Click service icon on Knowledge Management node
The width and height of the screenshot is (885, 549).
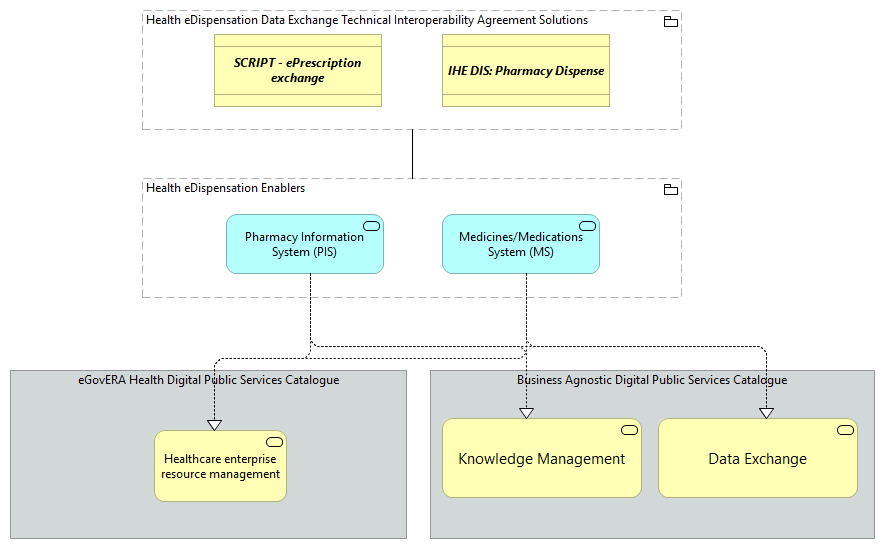click(629, 431)
